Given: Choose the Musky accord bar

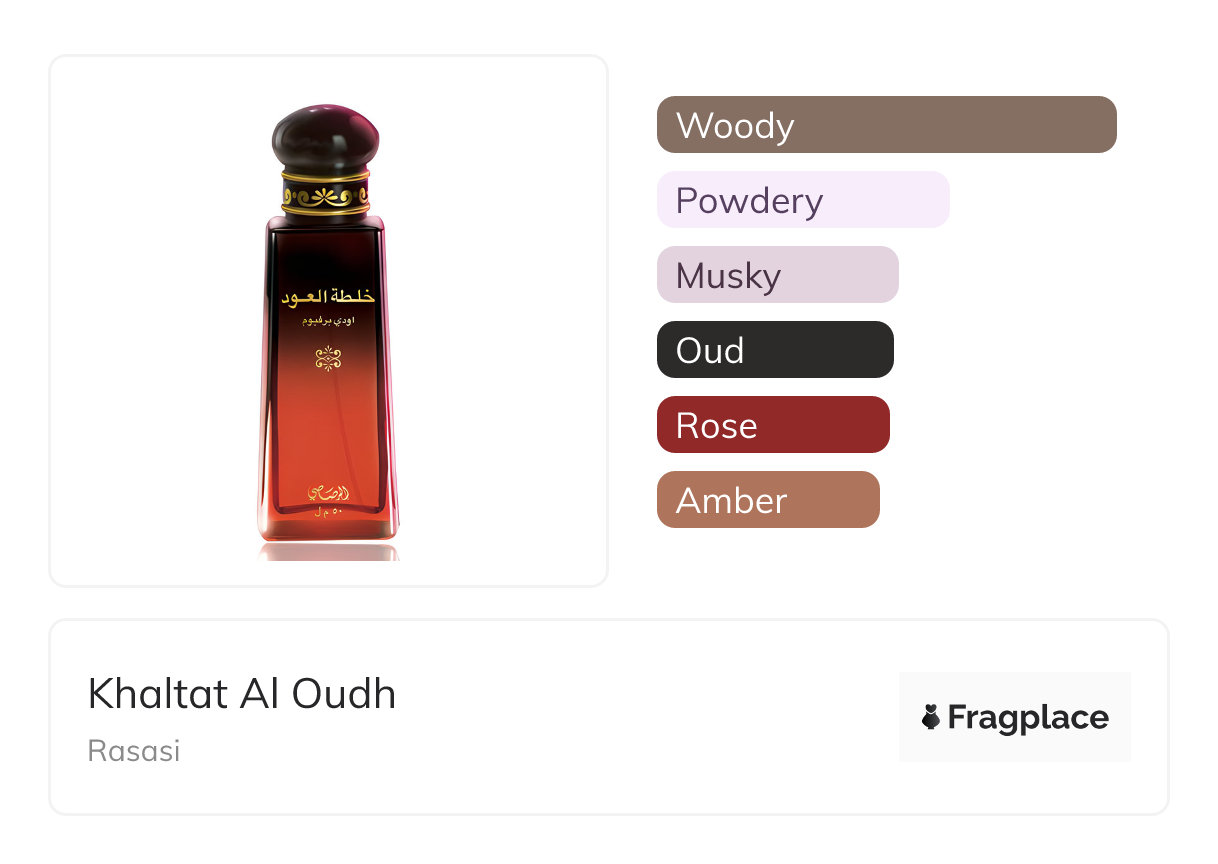Looking at the screenshot, I should (x=777, y=275).
